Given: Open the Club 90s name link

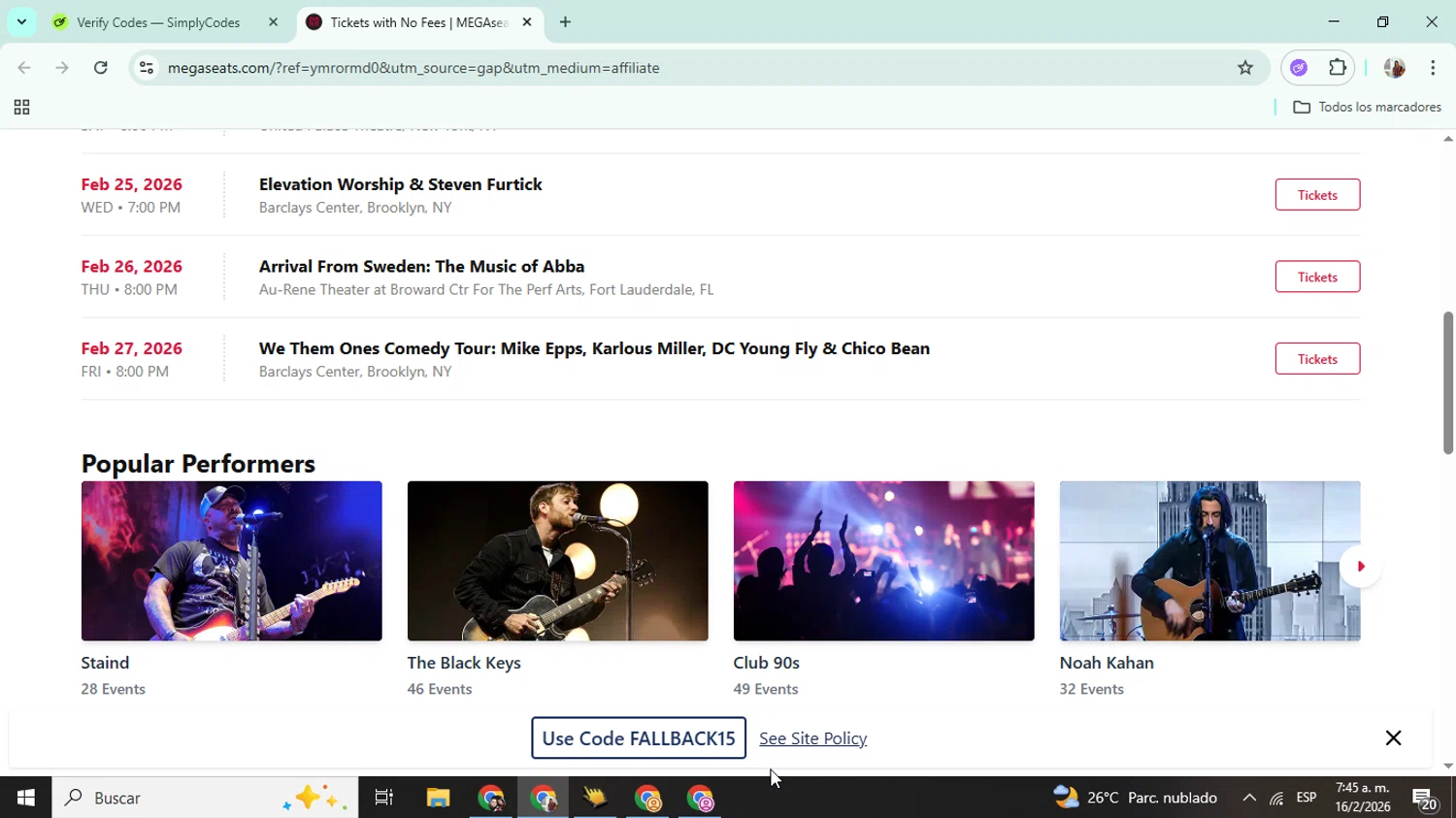Looking at the screenshot, I should point(767,663).
